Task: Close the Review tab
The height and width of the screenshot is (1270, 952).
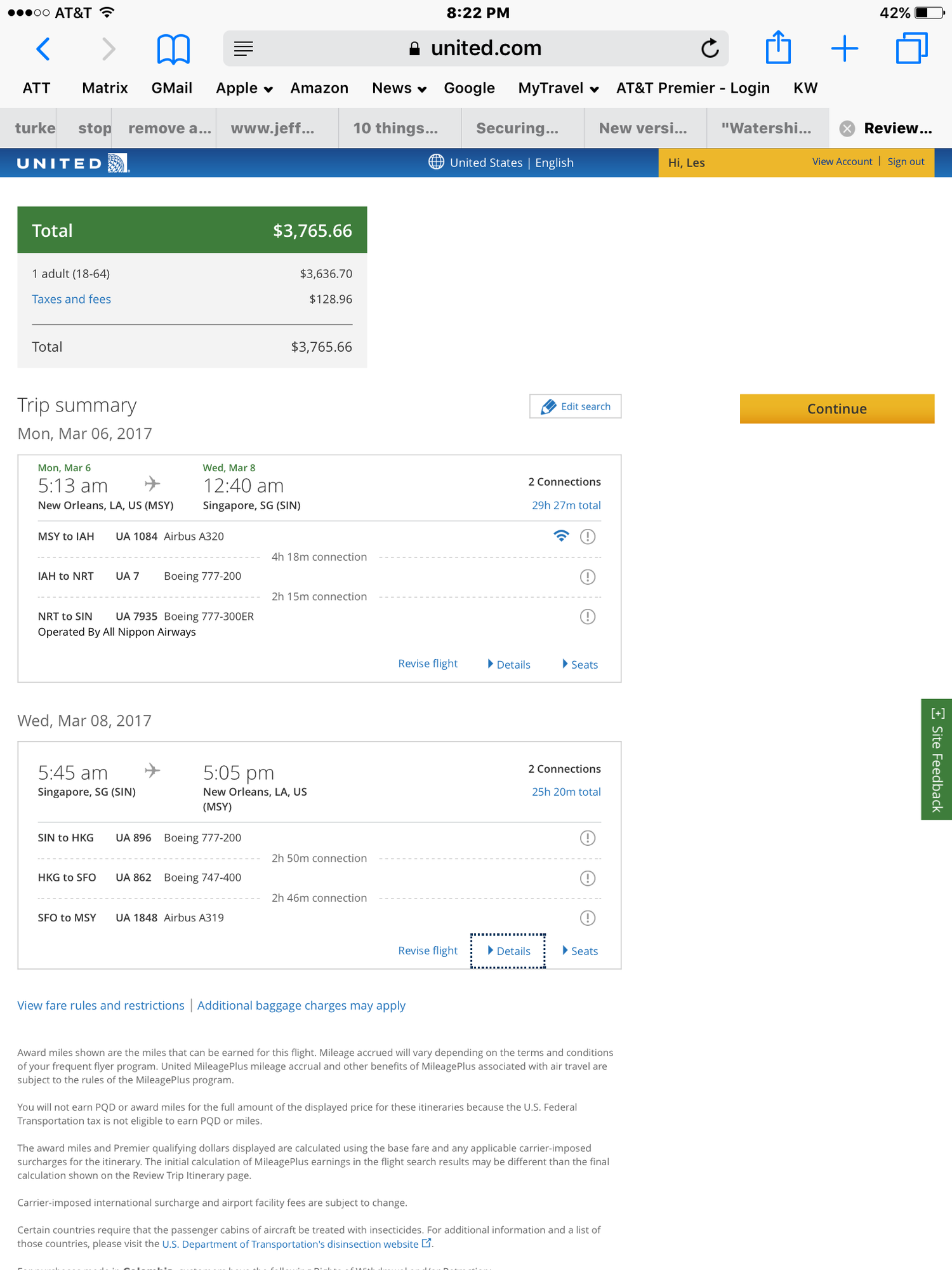Action: click(x=847, y=129)
